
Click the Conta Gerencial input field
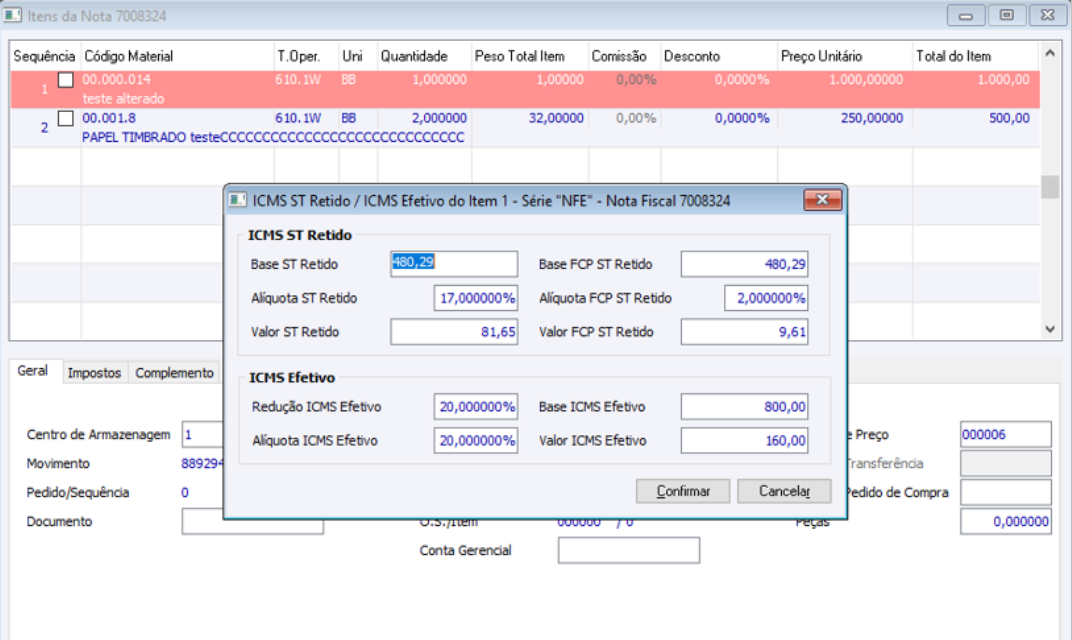pos(629,550)
